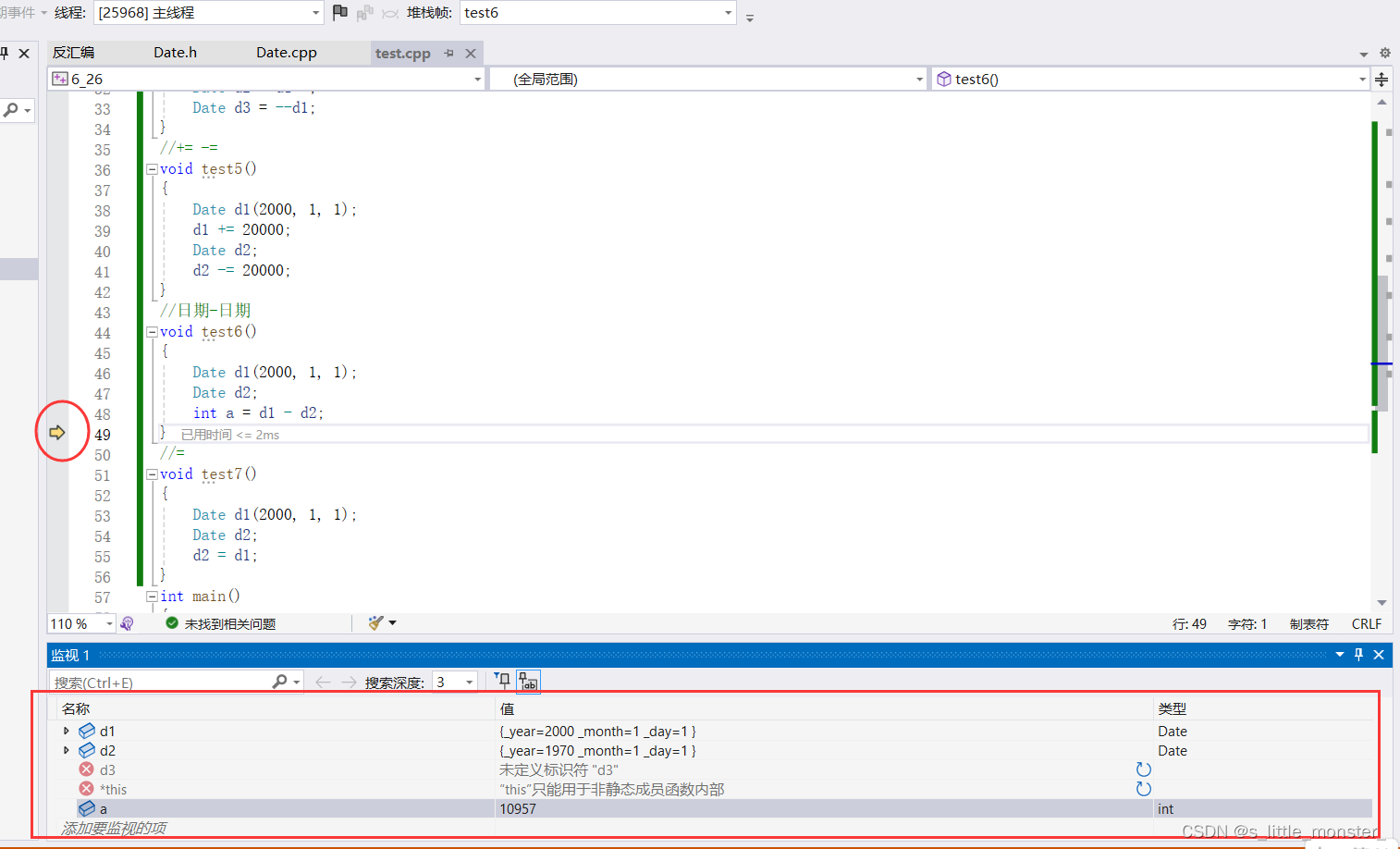The height and width of the screenshot is (849, 1400).
Task: Expand the d1 watch entry
Action: (x=67, y=731)
